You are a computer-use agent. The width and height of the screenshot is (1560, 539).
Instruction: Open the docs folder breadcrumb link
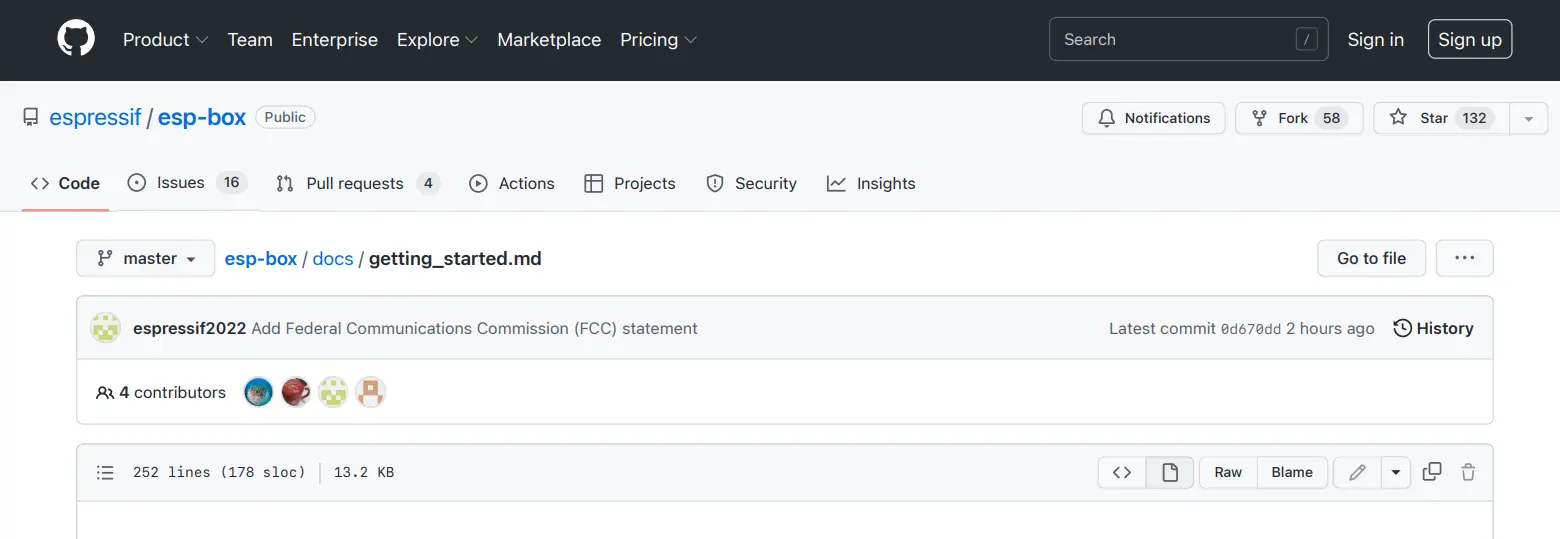pos(333,258)
